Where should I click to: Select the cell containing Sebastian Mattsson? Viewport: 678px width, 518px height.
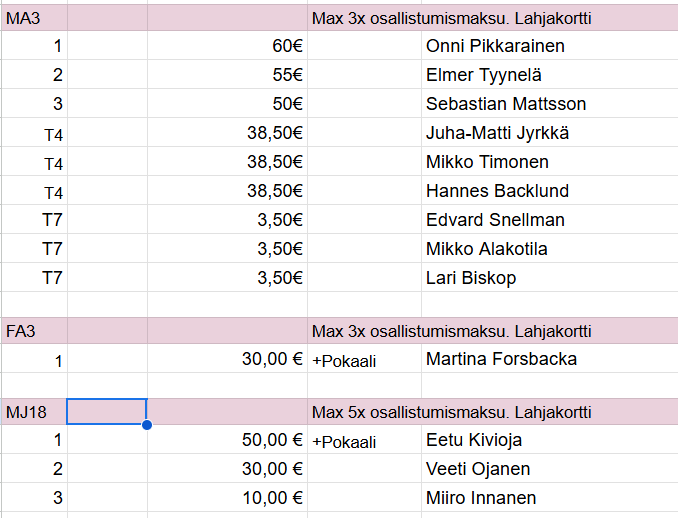tap(506, 104)
